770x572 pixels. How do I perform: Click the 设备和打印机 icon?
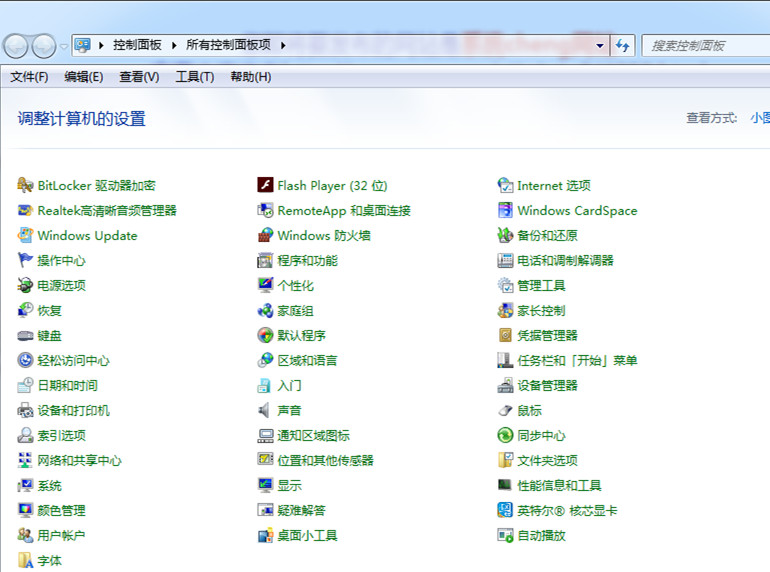point(25,410)
